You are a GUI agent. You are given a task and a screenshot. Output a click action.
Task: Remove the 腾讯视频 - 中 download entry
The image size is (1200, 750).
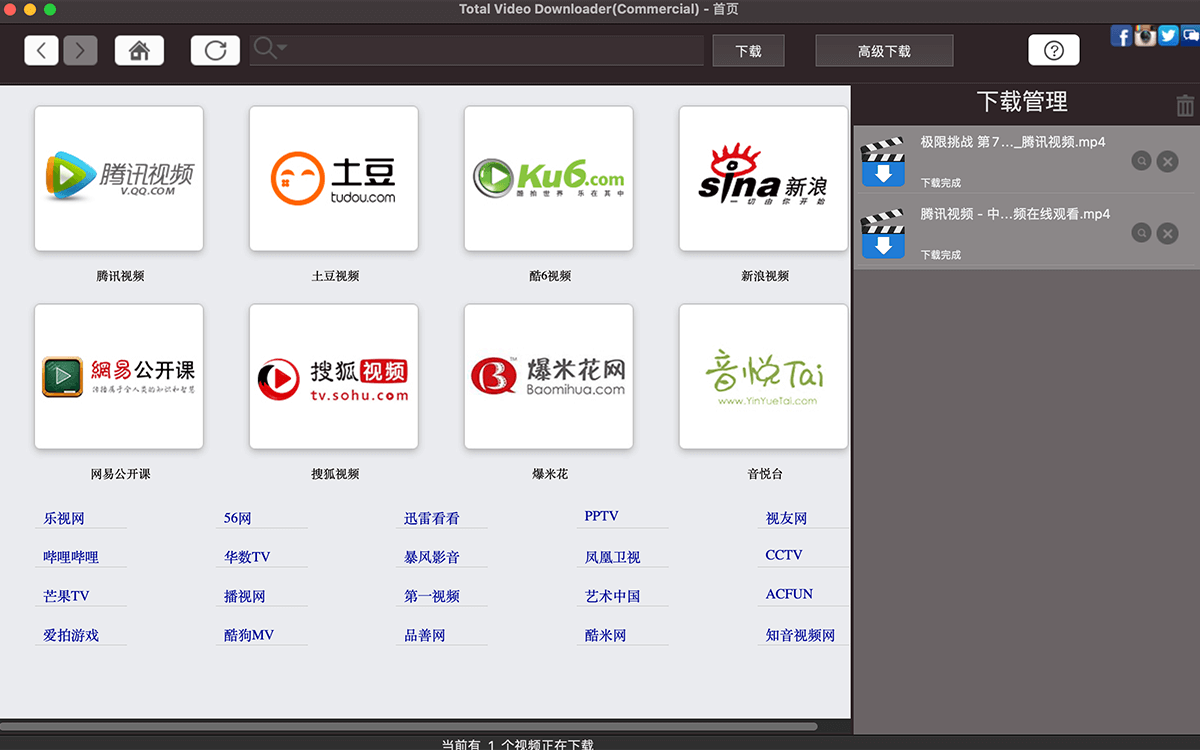pyautogui.click(x=1167, y=233)
